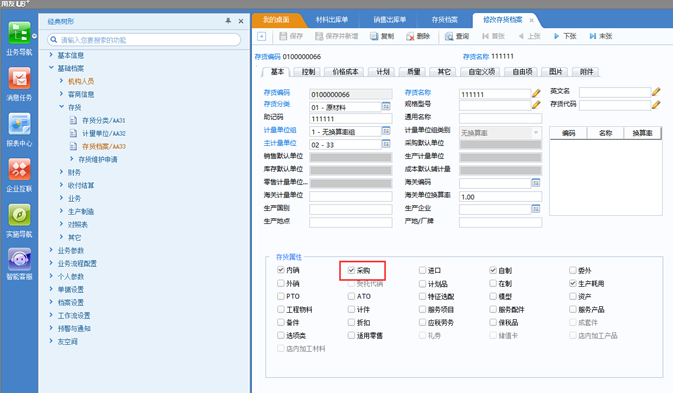Image resolution: width=673 pixels, height=393 pixels.
Task: Open the 自定义项 sub-tab
Action: 481,72
